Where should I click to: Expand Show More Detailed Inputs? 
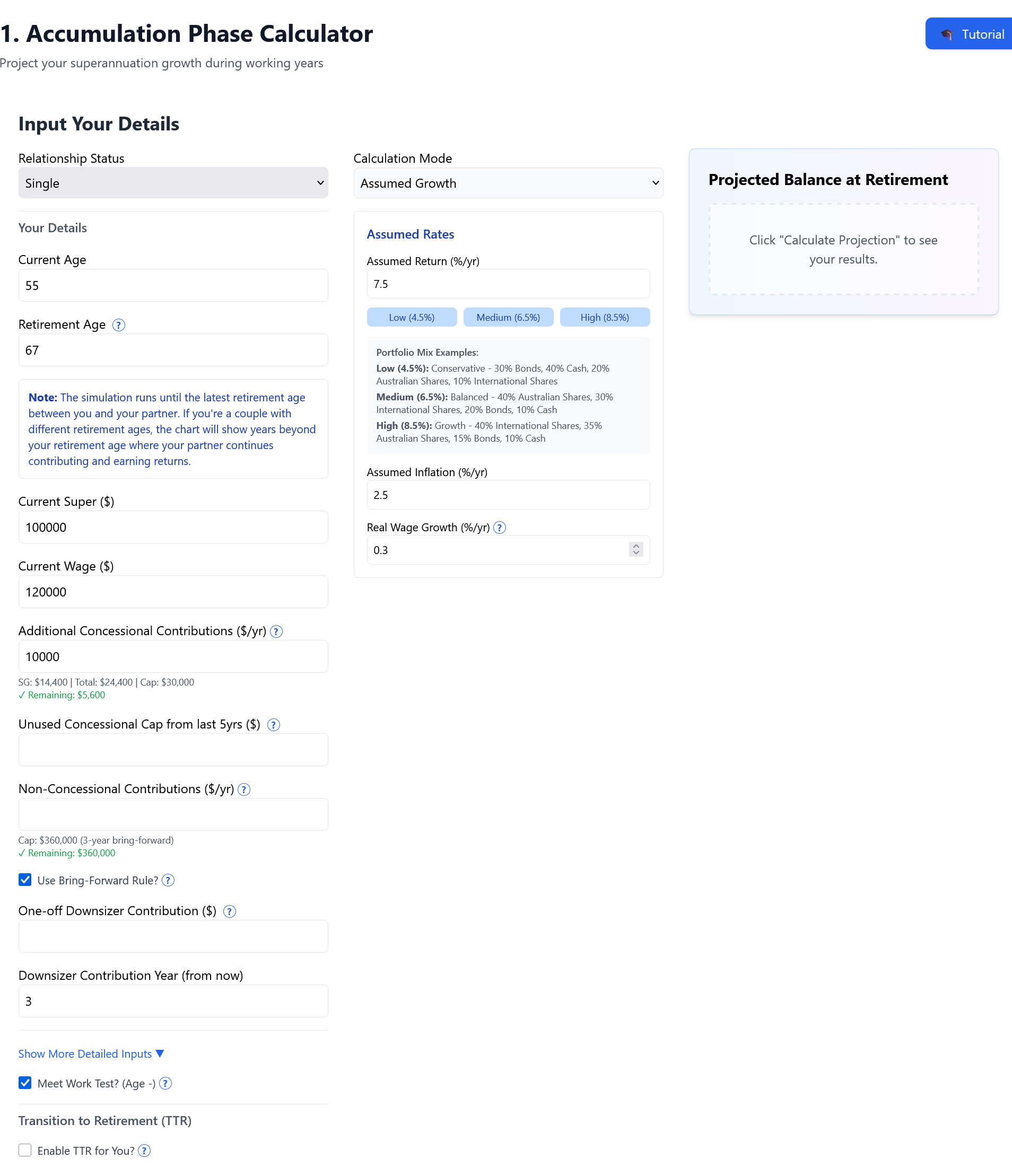[x=91, y=1054]
